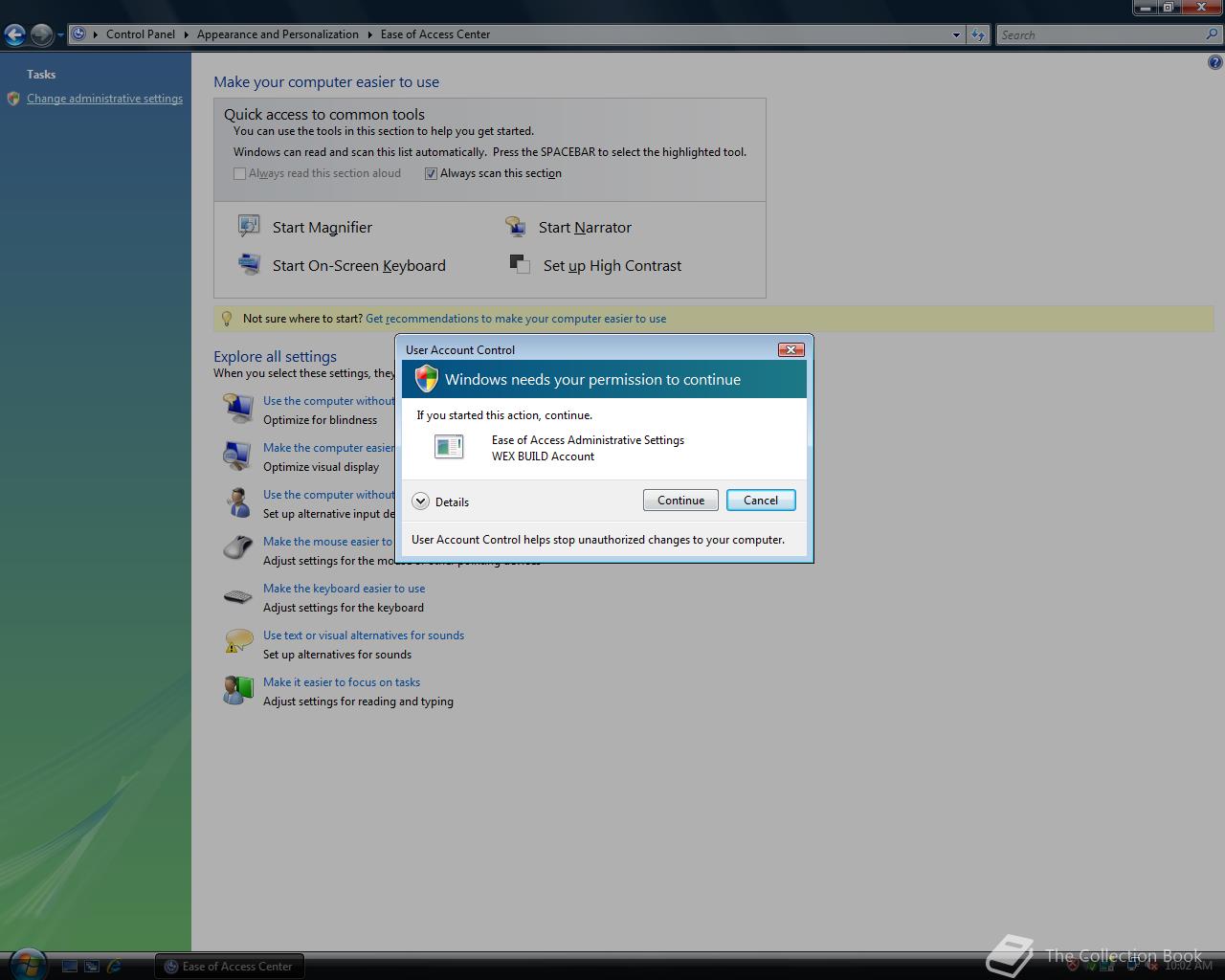Click the lightbulb icon beside Not sure where to start
Screen dimensions: 1225x980
coord(227,319)
